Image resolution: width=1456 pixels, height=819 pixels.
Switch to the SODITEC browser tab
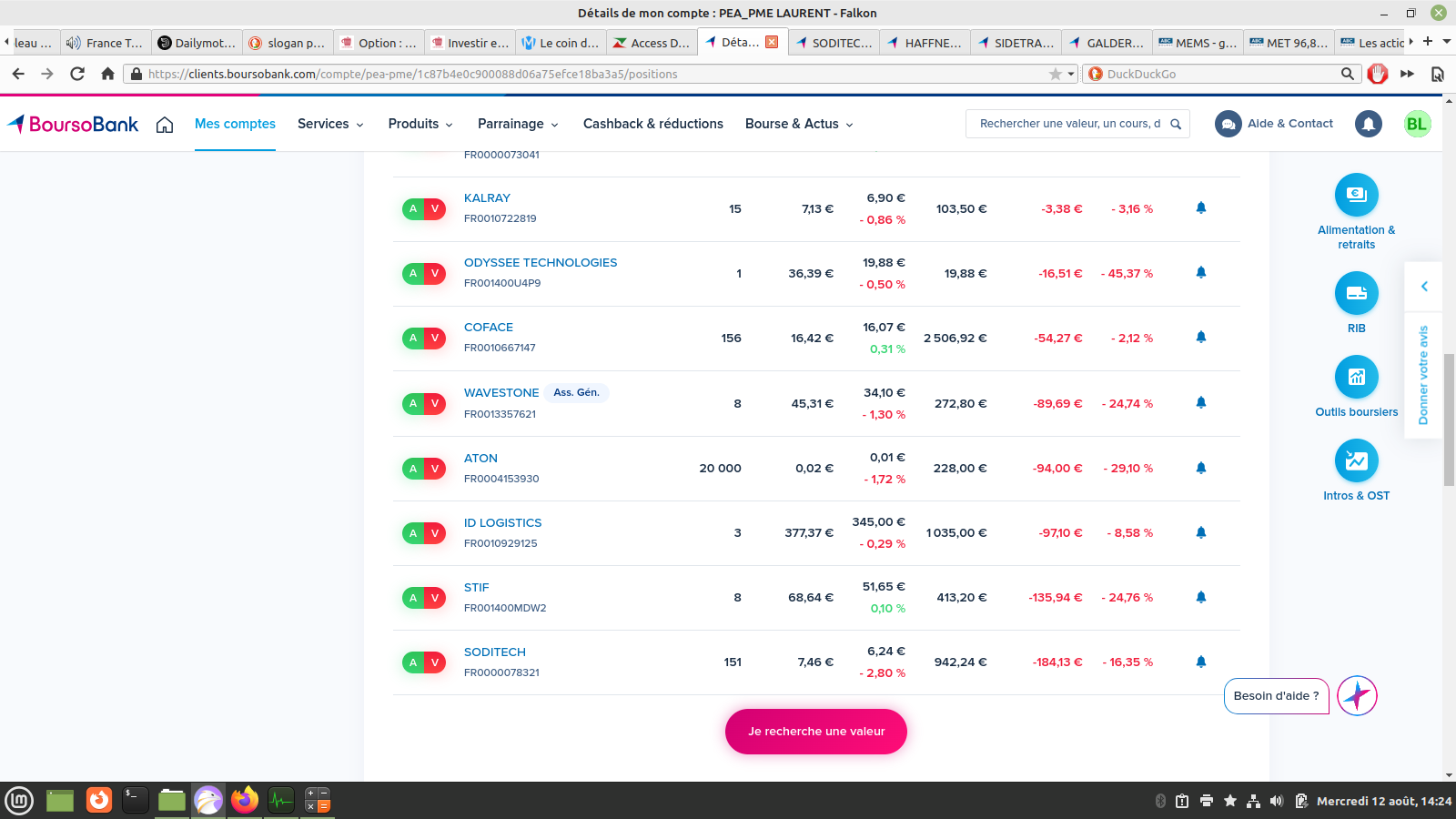(x=834, y=43)
